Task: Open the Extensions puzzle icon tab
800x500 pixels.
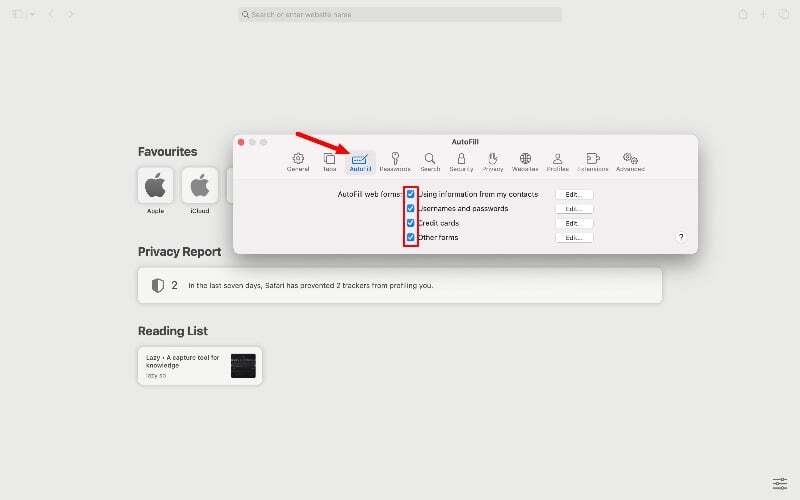Action: [x=593, y=162]
